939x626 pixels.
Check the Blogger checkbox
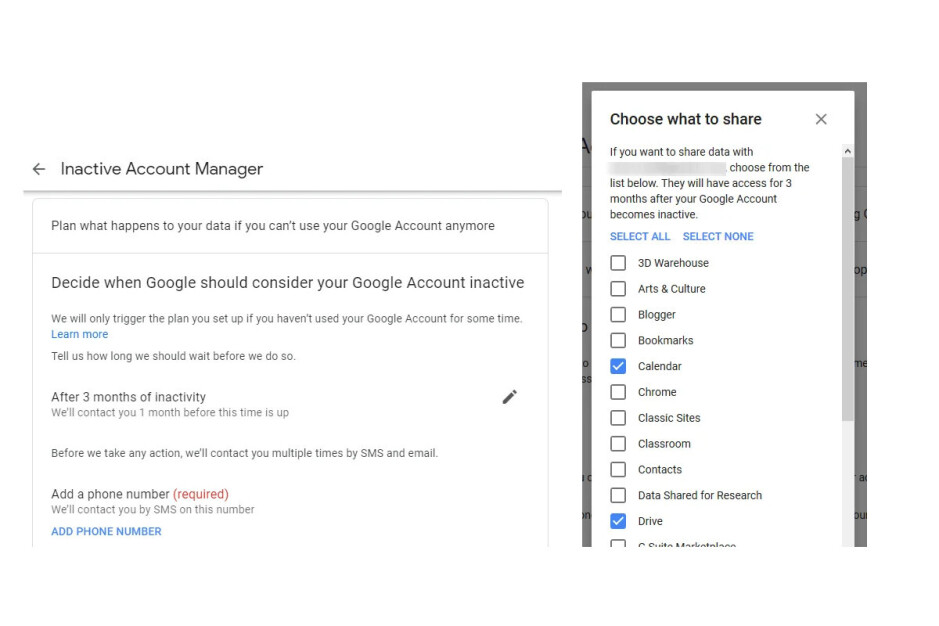tap(618, 314)
